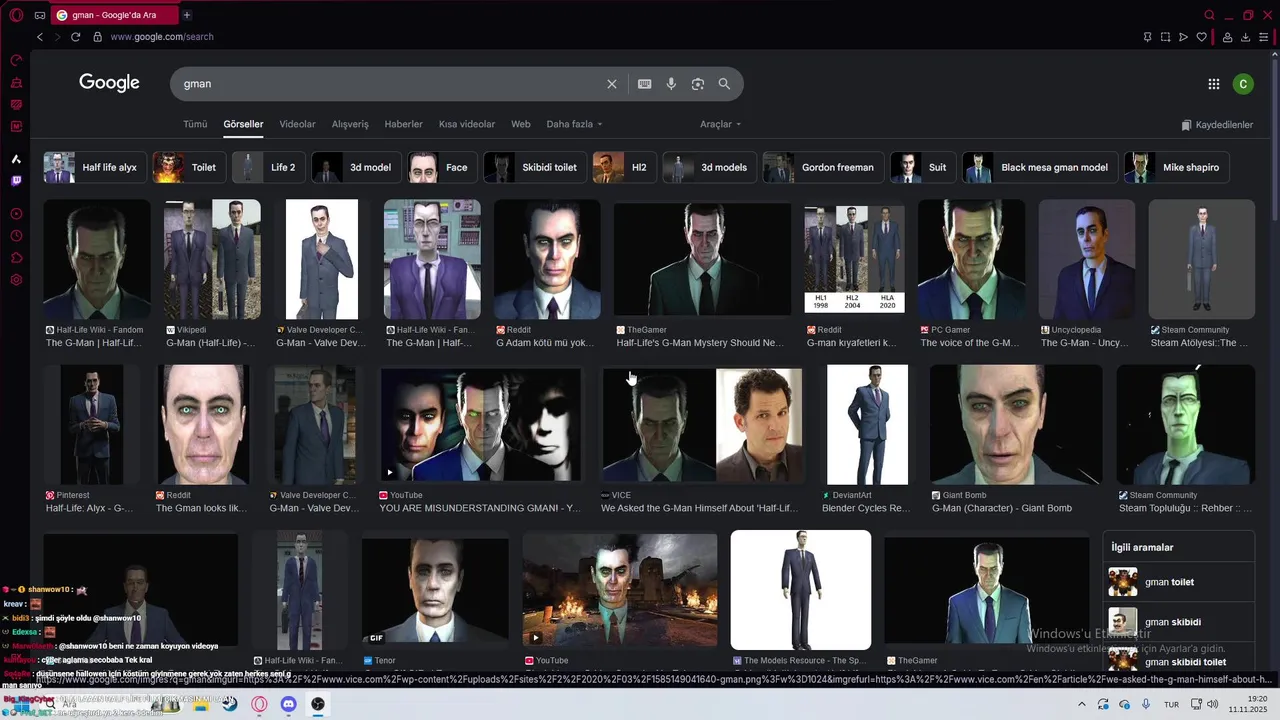Click the pinboard pin icon in toolbar
The height and width of the screenshot is (720, 1280).
1147,37
